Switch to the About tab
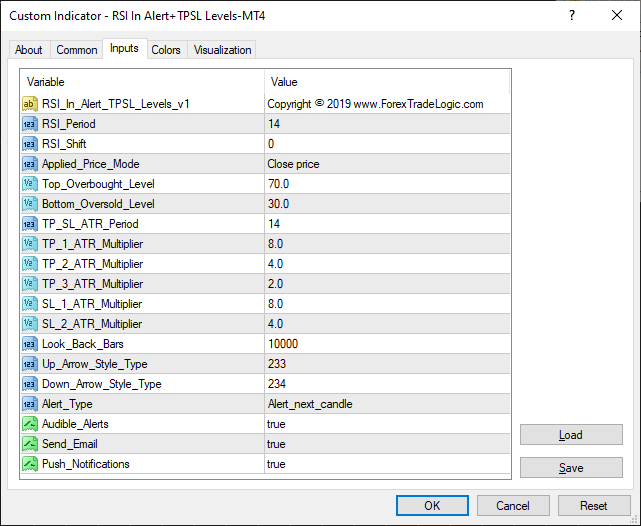This screenshot has width=641, height=526. (x=29, y=50)
